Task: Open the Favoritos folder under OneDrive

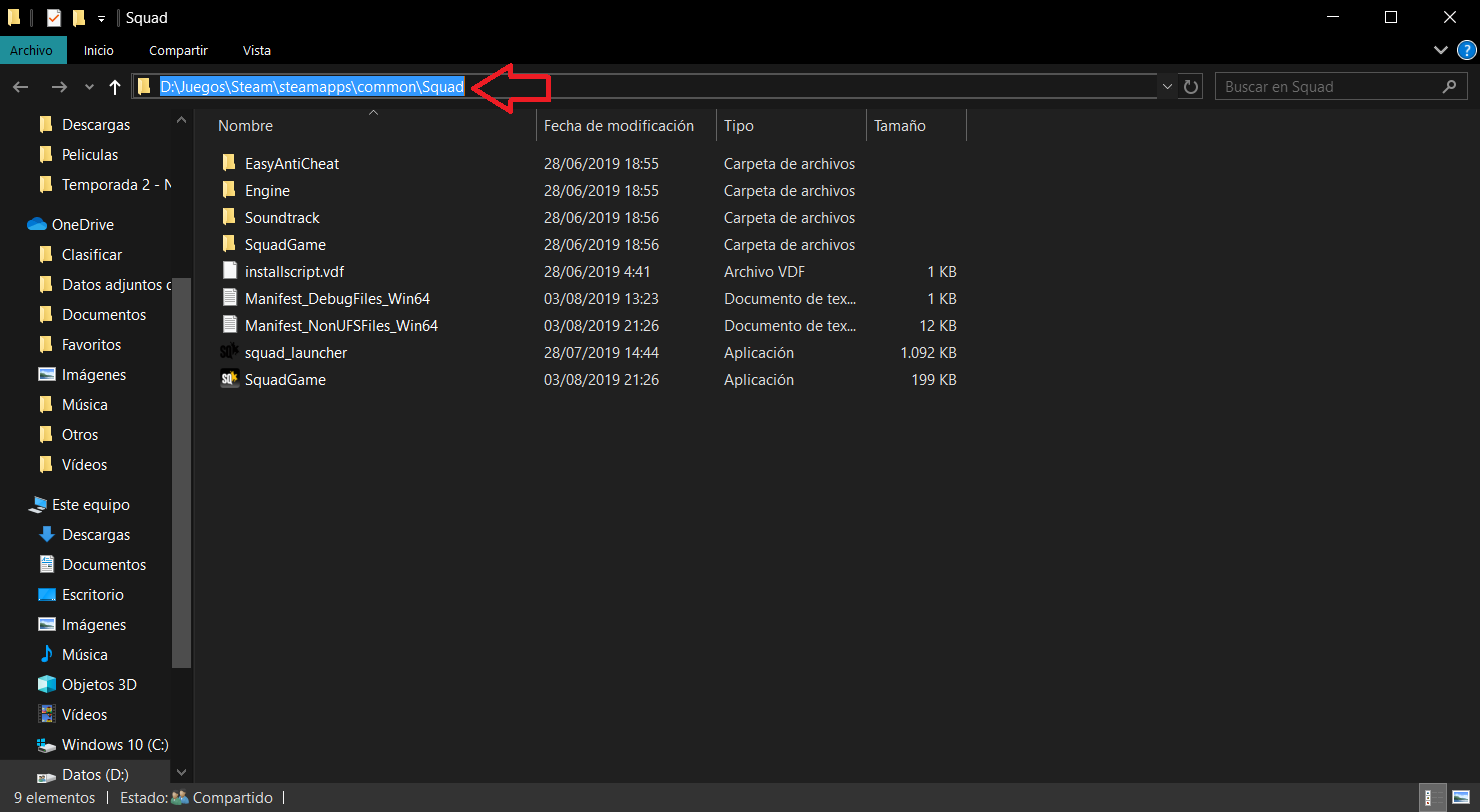Action: 91,345
